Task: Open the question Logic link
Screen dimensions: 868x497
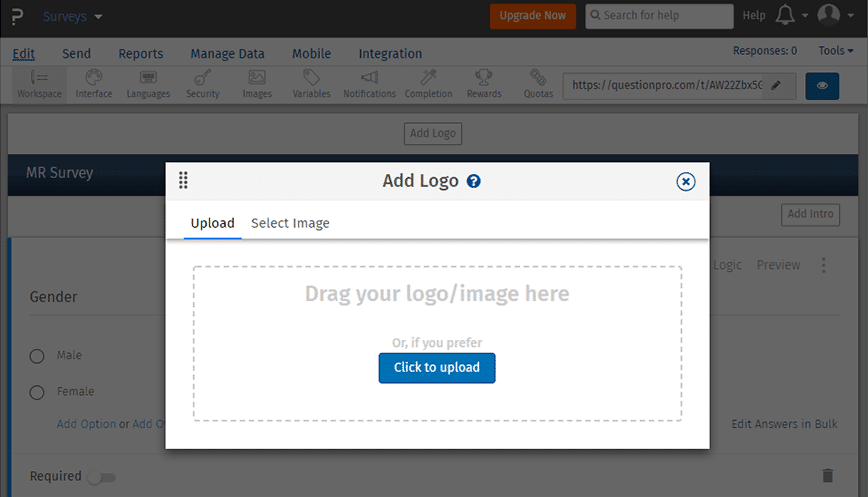Action: [x=727, y=265]
